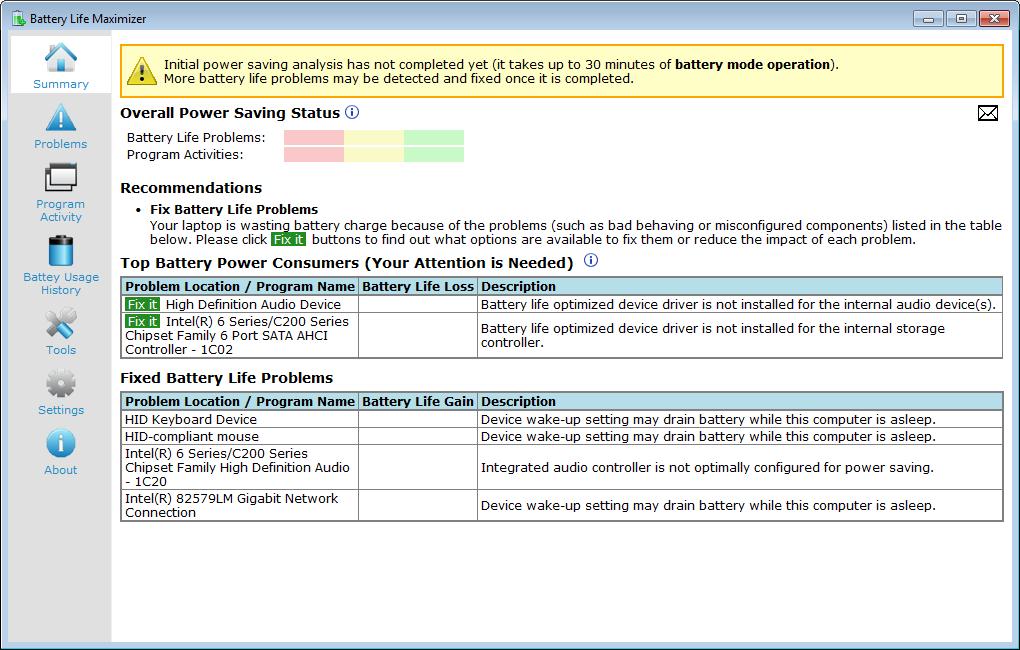Viewport: 1020px width, 650px height.
Task: Open the Battery Usage History battery icon
Action: (60, 251)
